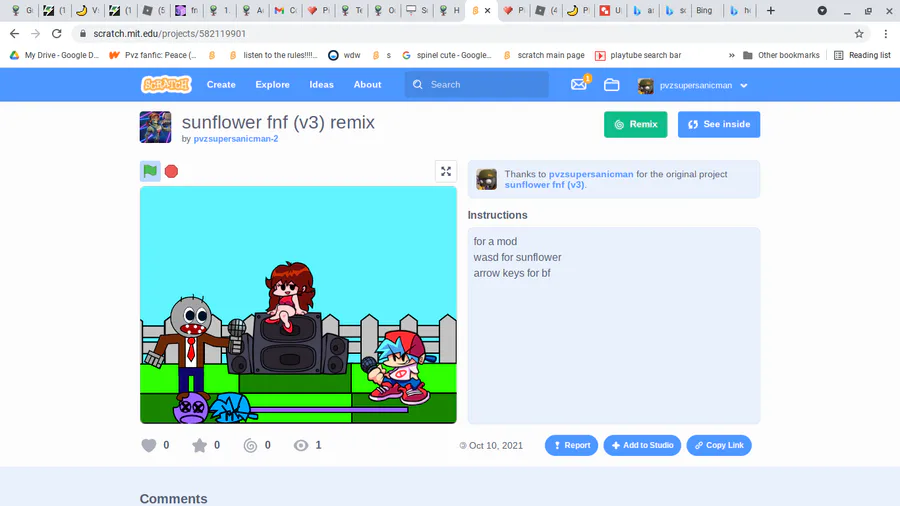Viewport: 900px width, 506px height.
Task: Open the playtube search bar bookmark
Action: 638,55
